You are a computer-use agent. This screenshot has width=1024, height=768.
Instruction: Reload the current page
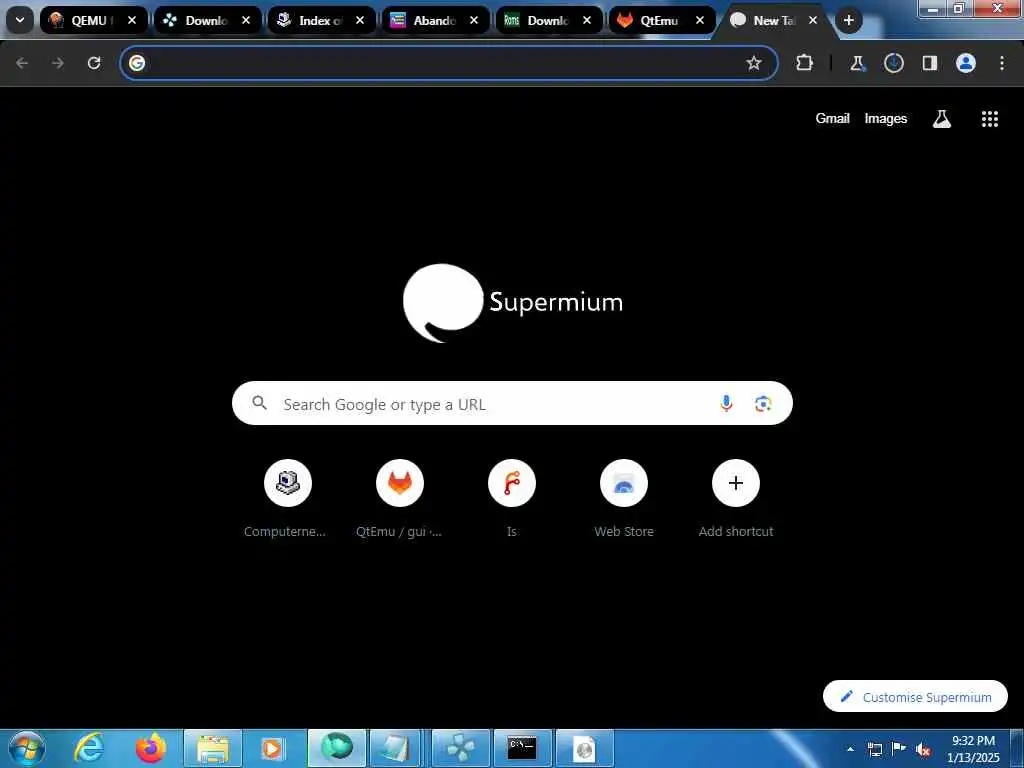point(94,63)
